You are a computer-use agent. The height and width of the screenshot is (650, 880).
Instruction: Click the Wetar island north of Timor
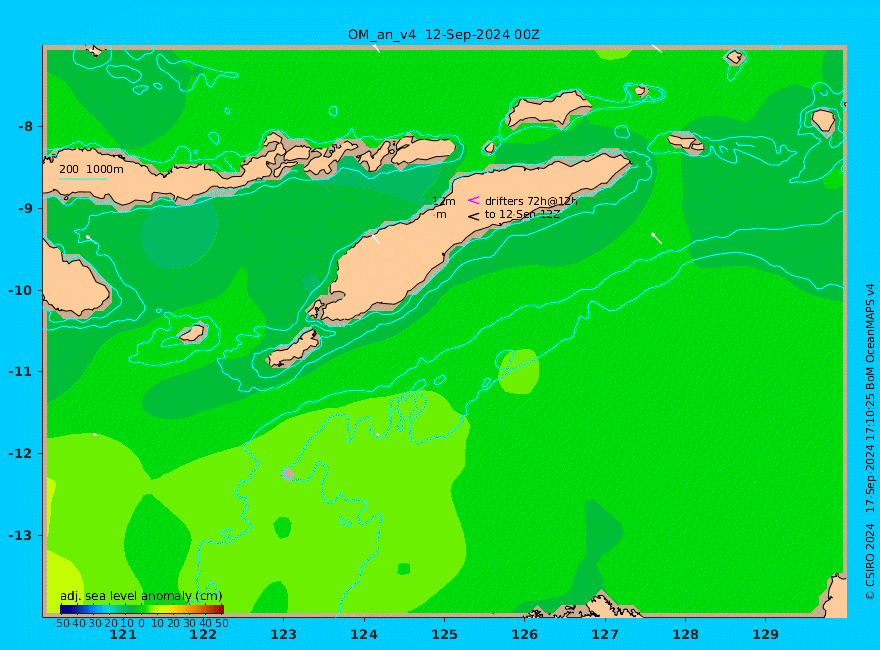[547, 108]
